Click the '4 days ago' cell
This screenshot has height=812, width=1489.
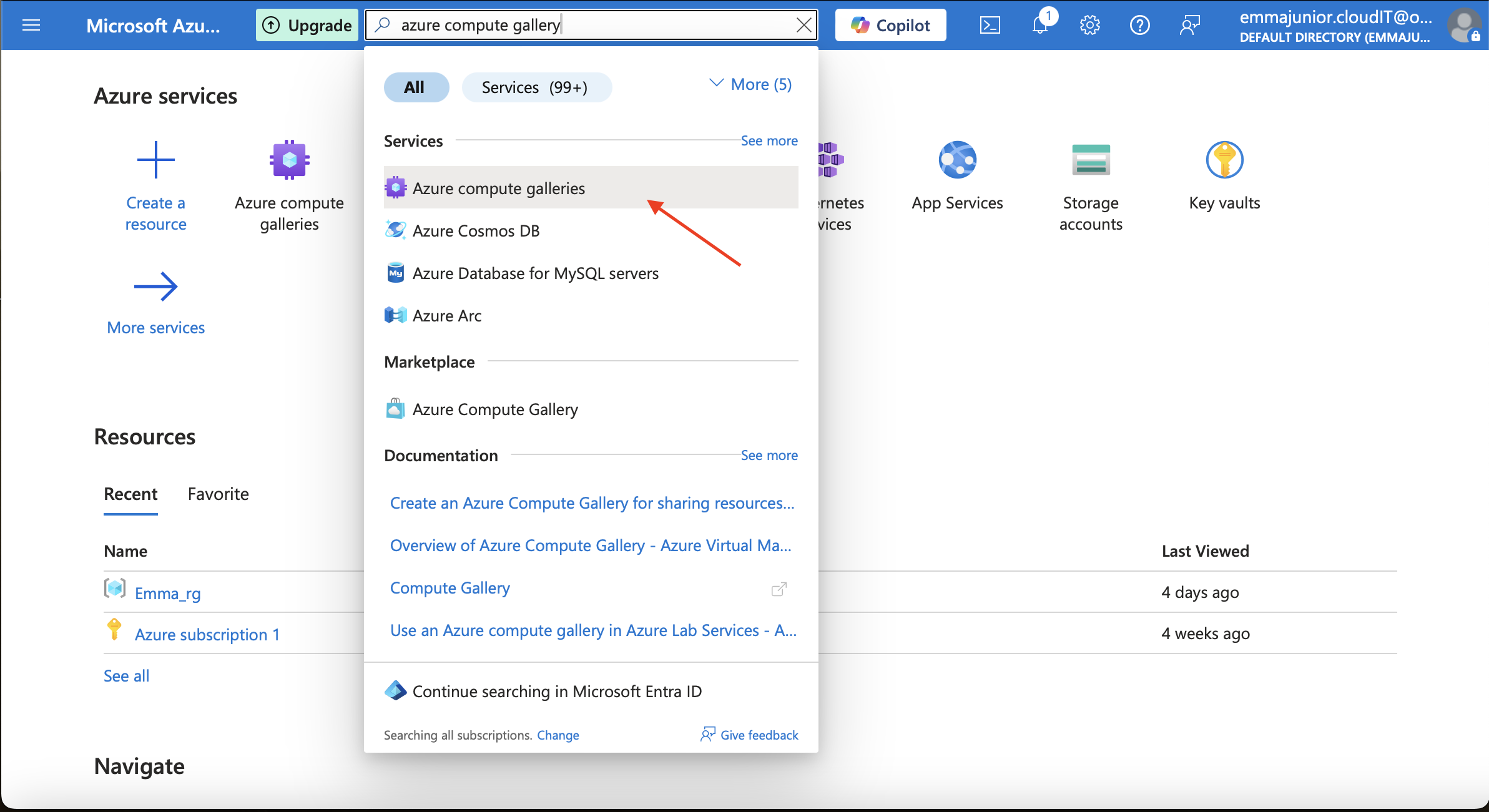(x=1200, y=592)
